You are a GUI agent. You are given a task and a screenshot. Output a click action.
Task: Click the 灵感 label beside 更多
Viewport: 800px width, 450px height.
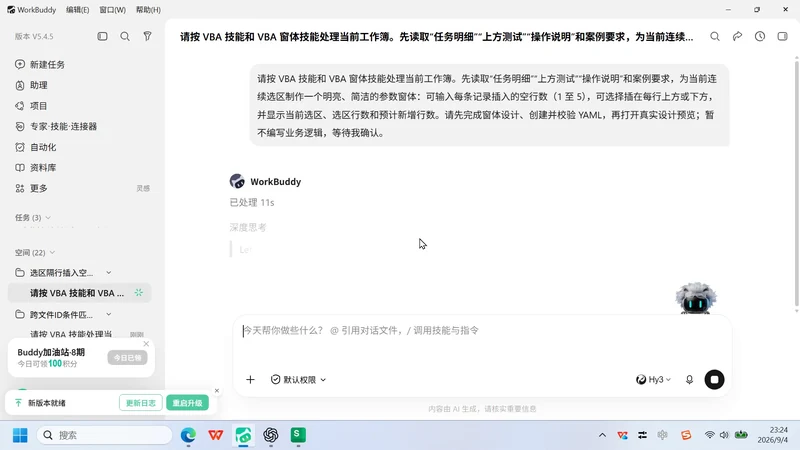pos(143,188)
